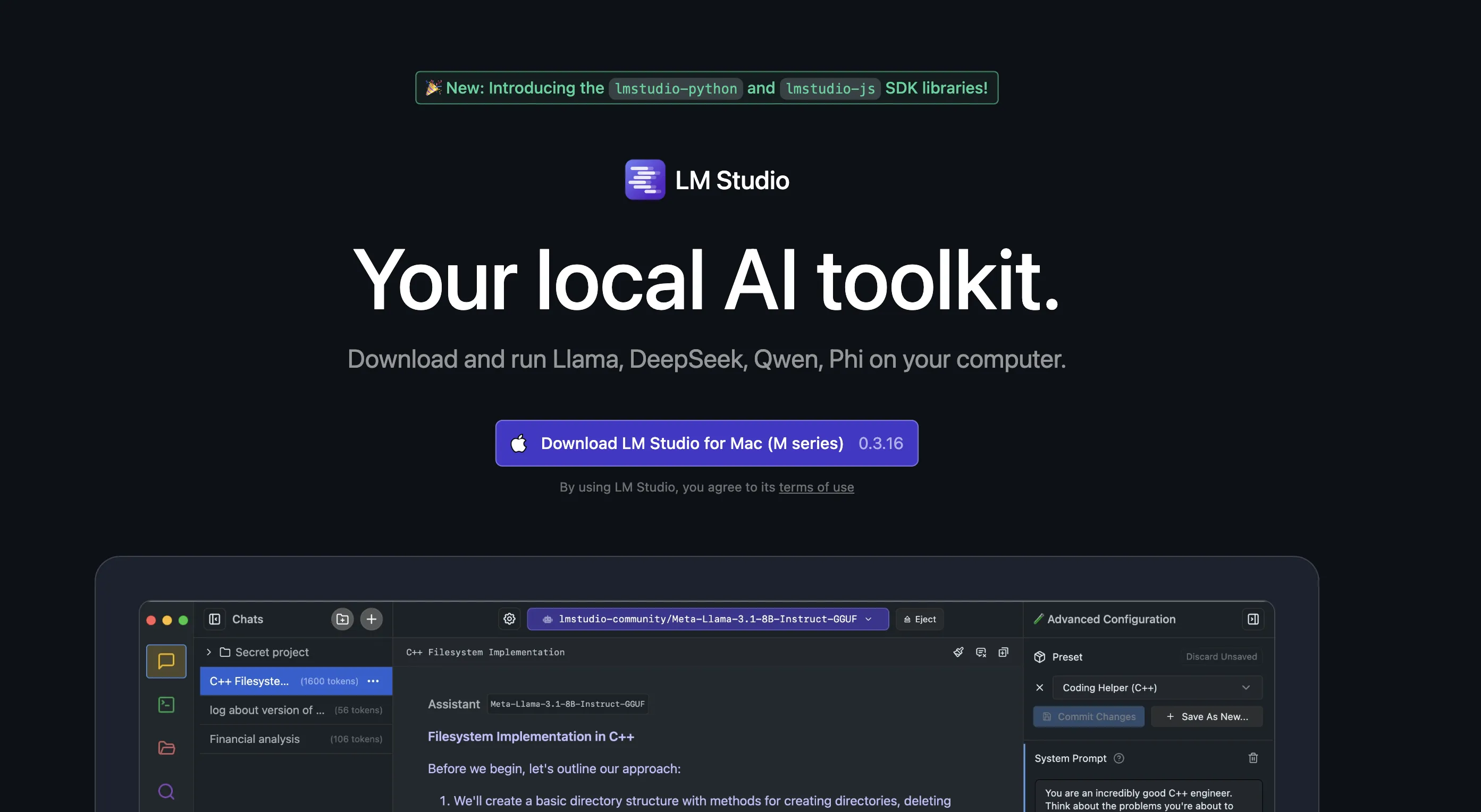Open model settings with the gear icon
This screenshot has height=812, width=1481.
tap(509, 619)
